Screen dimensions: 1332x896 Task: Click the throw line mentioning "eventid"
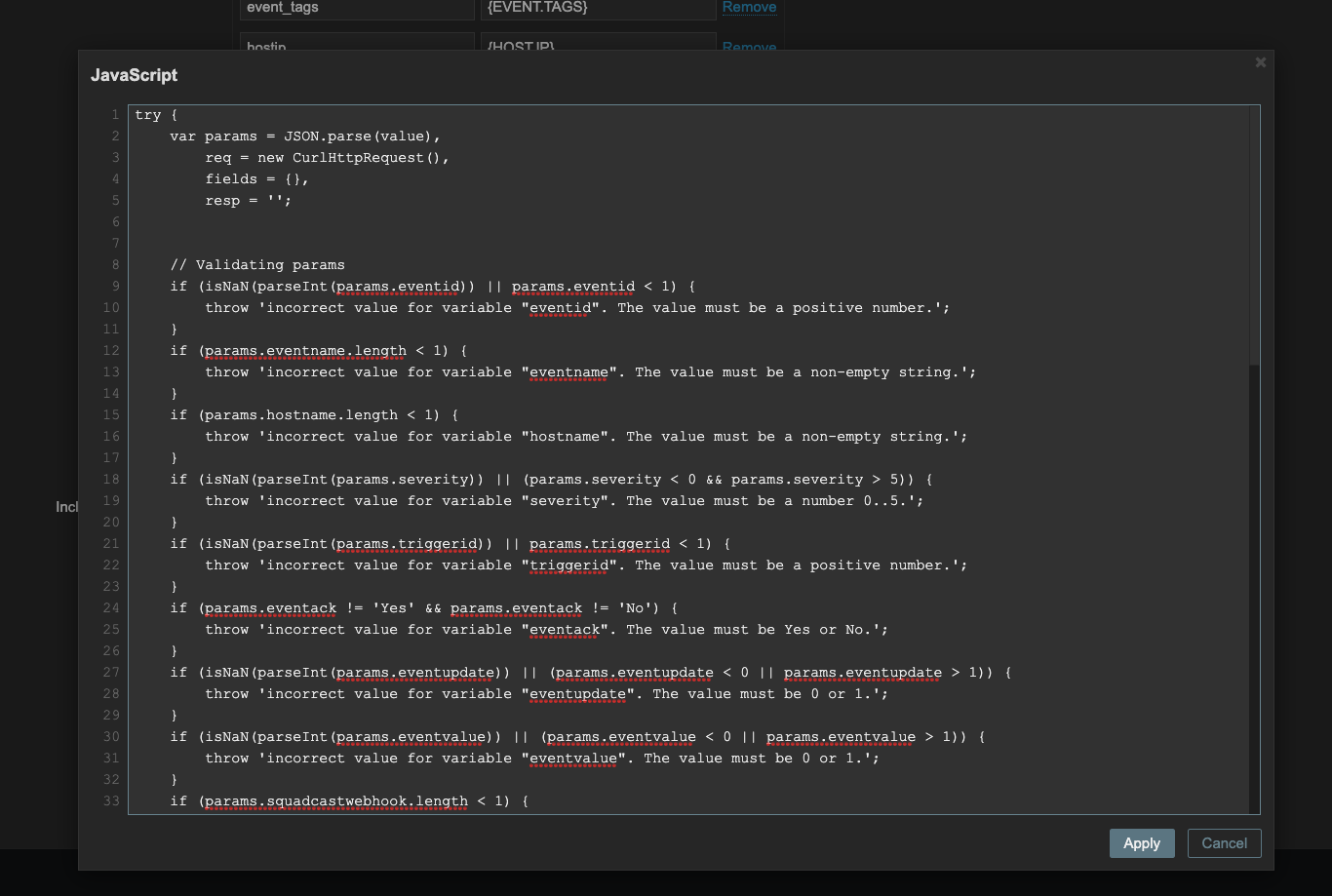point(577,308)
